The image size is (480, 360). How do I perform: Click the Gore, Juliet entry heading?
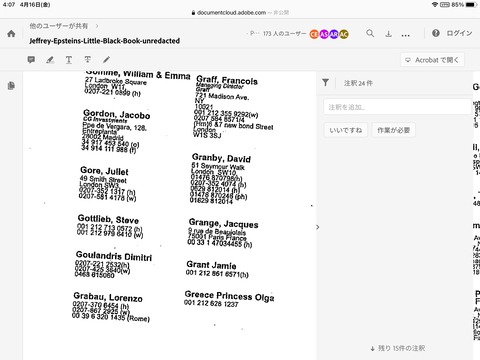[x=104, y=171]
